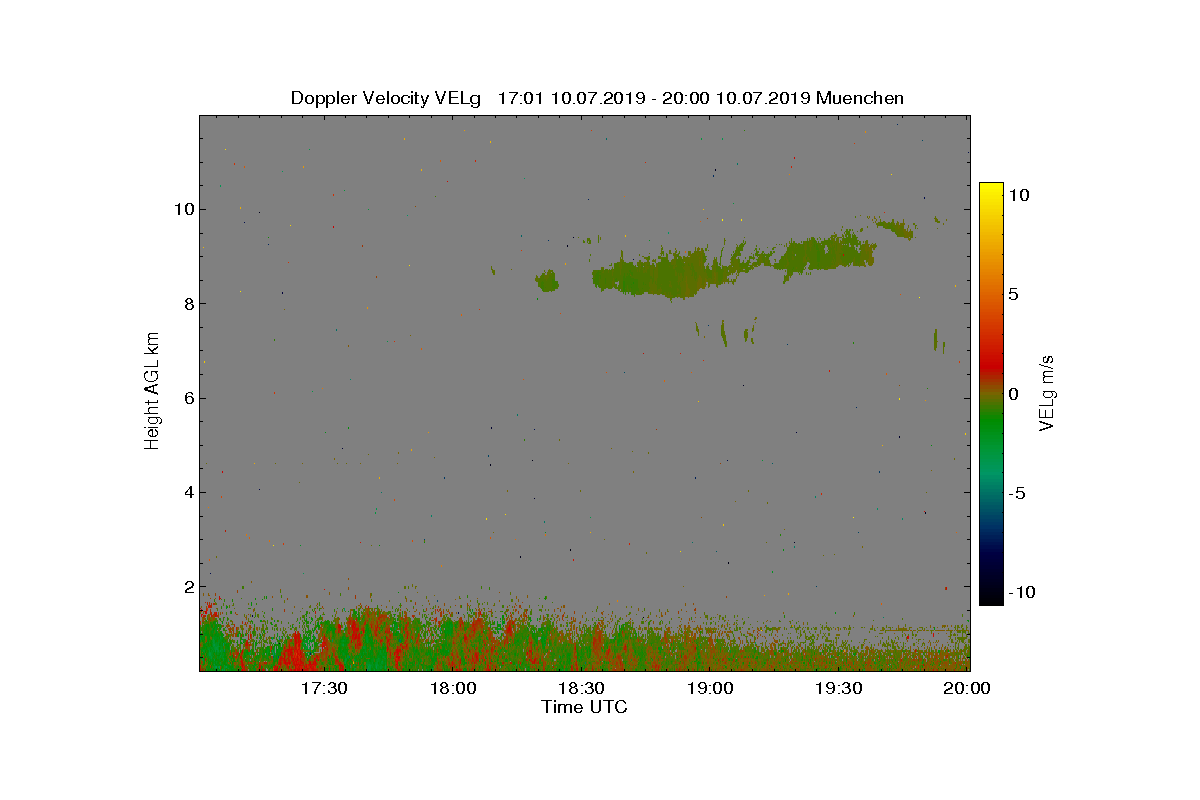Click the plot title 'Doppler Velocity VELg'
Viewport: 1200px width, 800px height.
tap(386, 98)
